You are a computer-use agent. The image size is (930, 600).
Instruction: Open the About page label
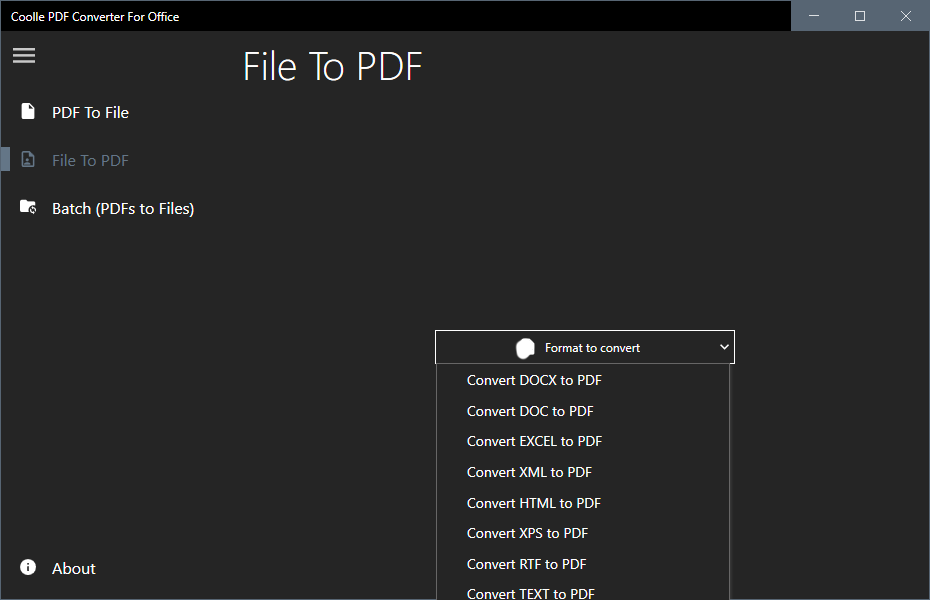73,568
